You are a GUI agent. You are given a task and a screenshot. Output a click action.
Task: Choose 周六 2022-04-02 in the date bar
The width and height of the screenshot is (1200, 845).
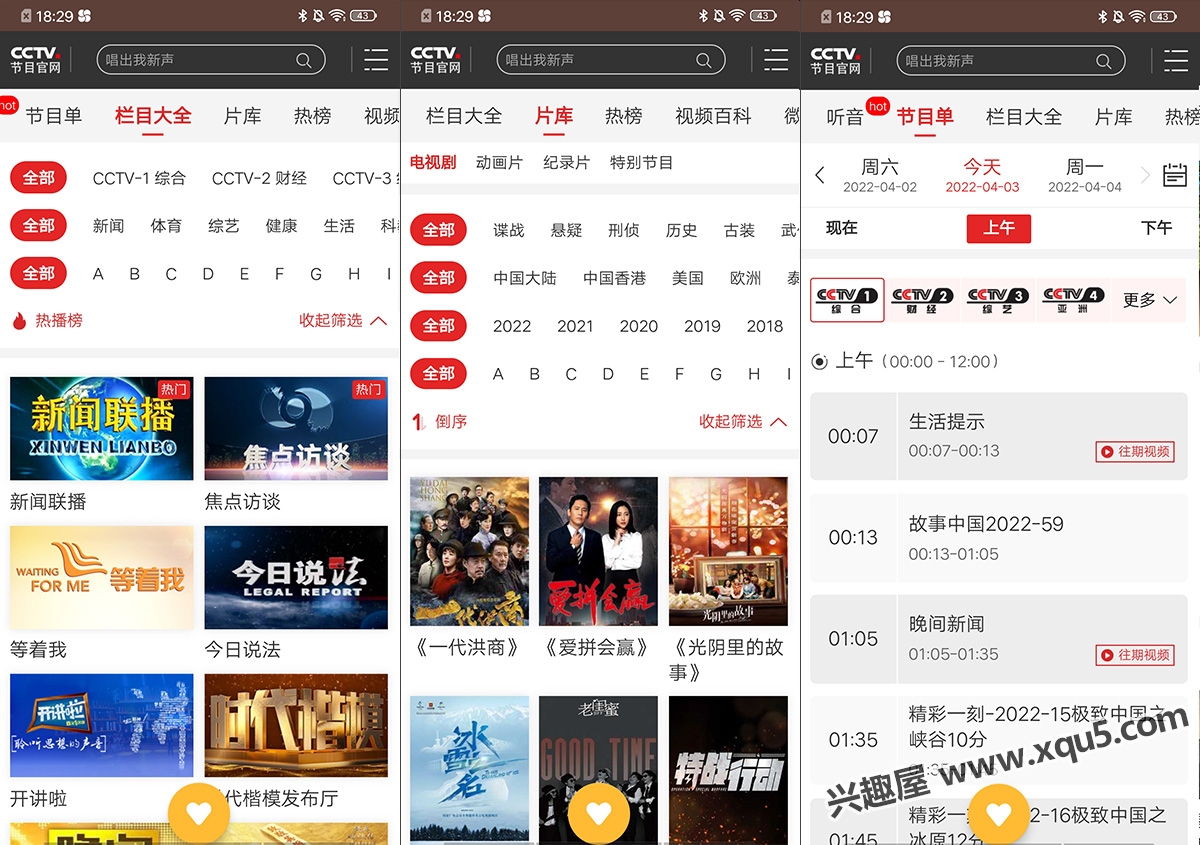point(880,176)
